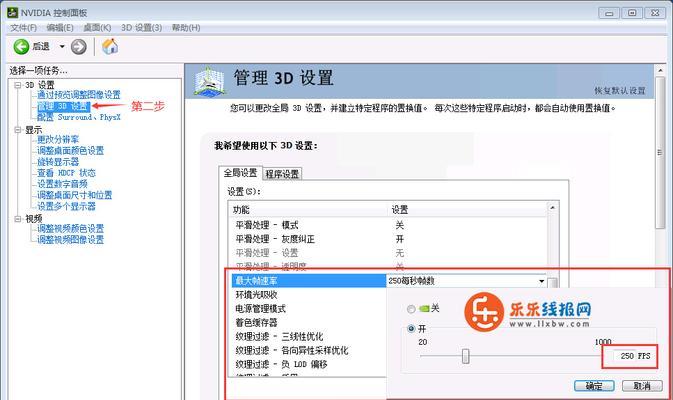Viewport: 673px width, 400px height.
Task: Click the 250 FPS value field
Action: (630, 356)
